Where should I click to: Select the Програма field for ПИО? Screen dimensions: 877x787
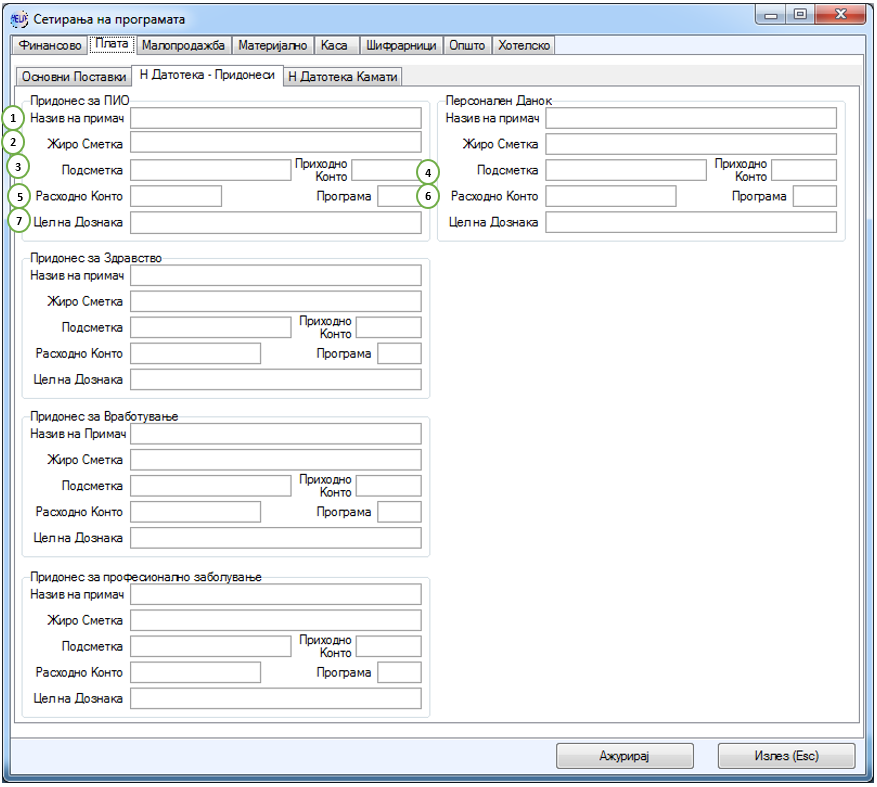coord(399,196)
